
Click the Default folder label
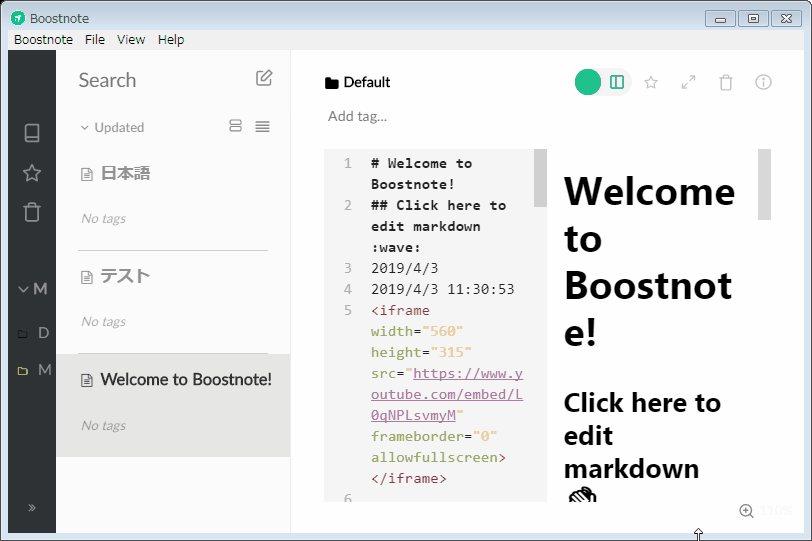[x=367, y=82]
